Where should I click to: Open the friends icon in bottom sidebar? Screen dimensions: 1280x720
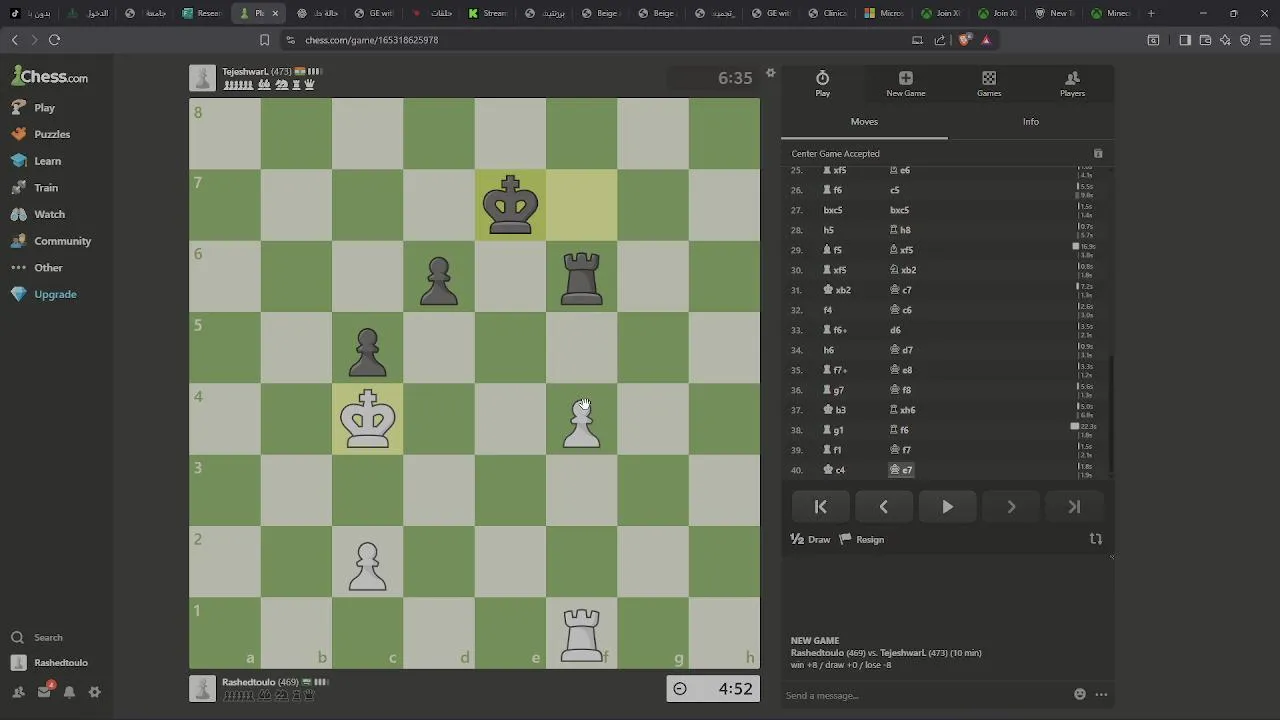[18, 692]
